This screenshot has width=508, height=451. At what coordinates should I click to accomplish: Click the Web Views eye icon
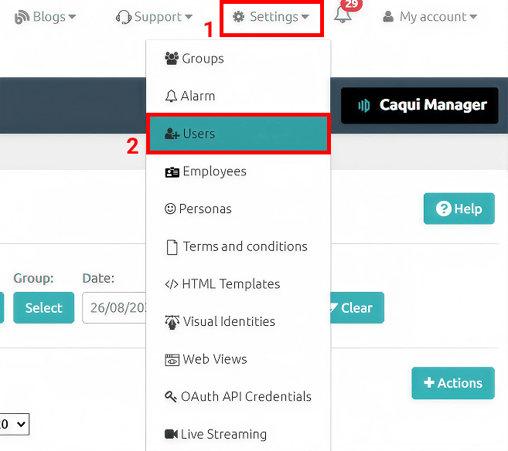point(172,360)
